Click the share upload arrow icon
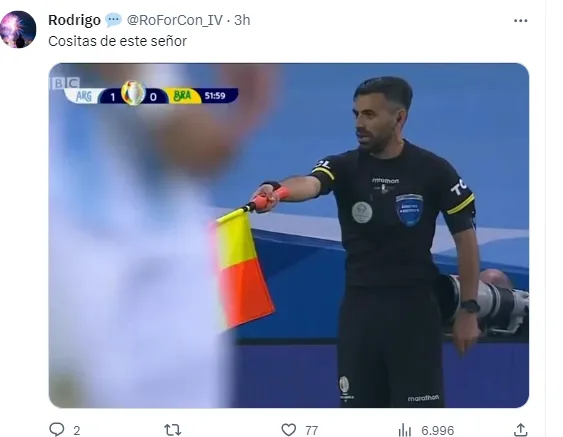This screenshot has height=437, width=563. pos(521,429)
